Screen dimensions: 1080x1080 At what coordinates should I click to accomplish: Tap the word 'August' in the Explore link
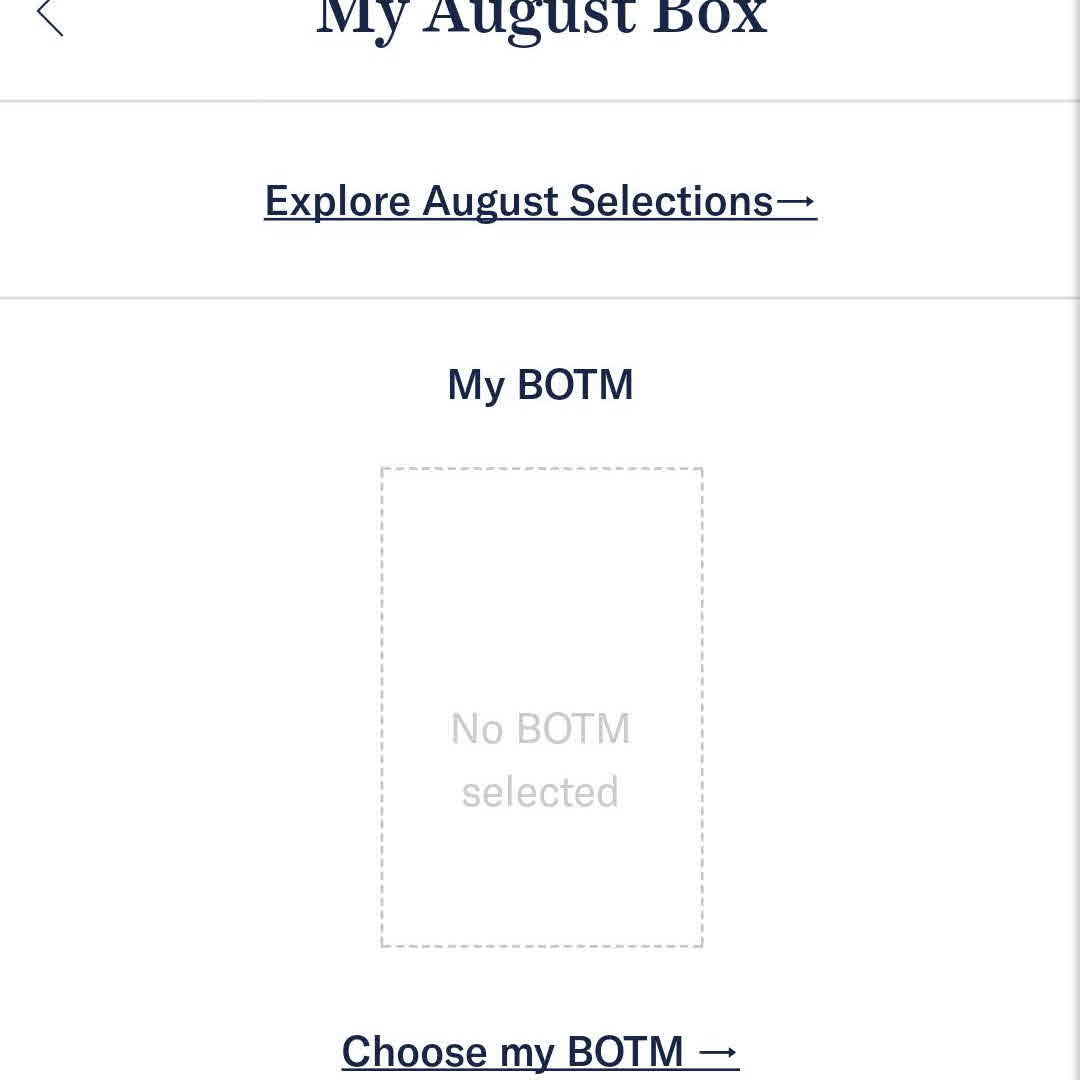489,201
